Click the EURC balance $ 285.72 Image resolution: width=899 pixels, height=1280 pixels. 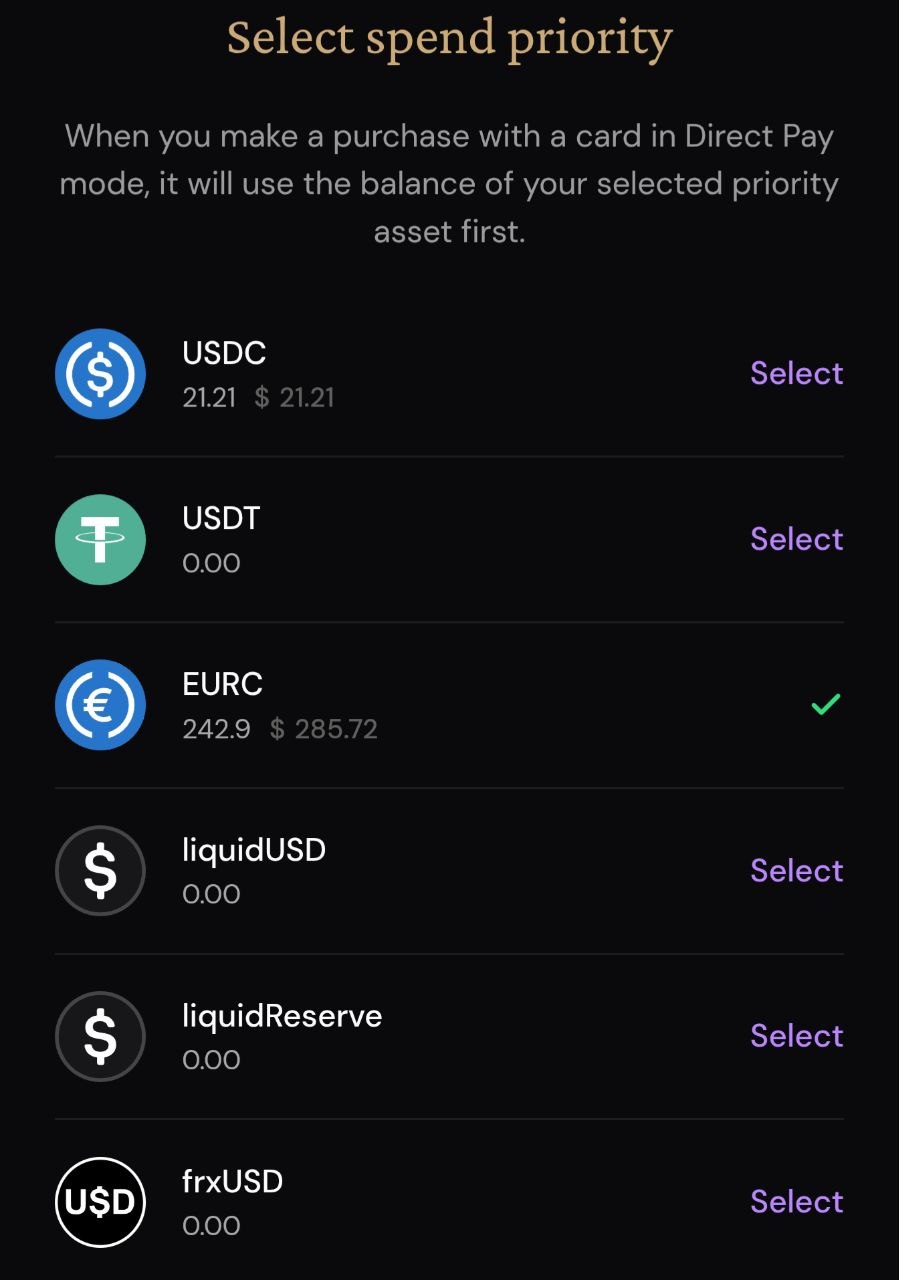(x=324, y=729)
